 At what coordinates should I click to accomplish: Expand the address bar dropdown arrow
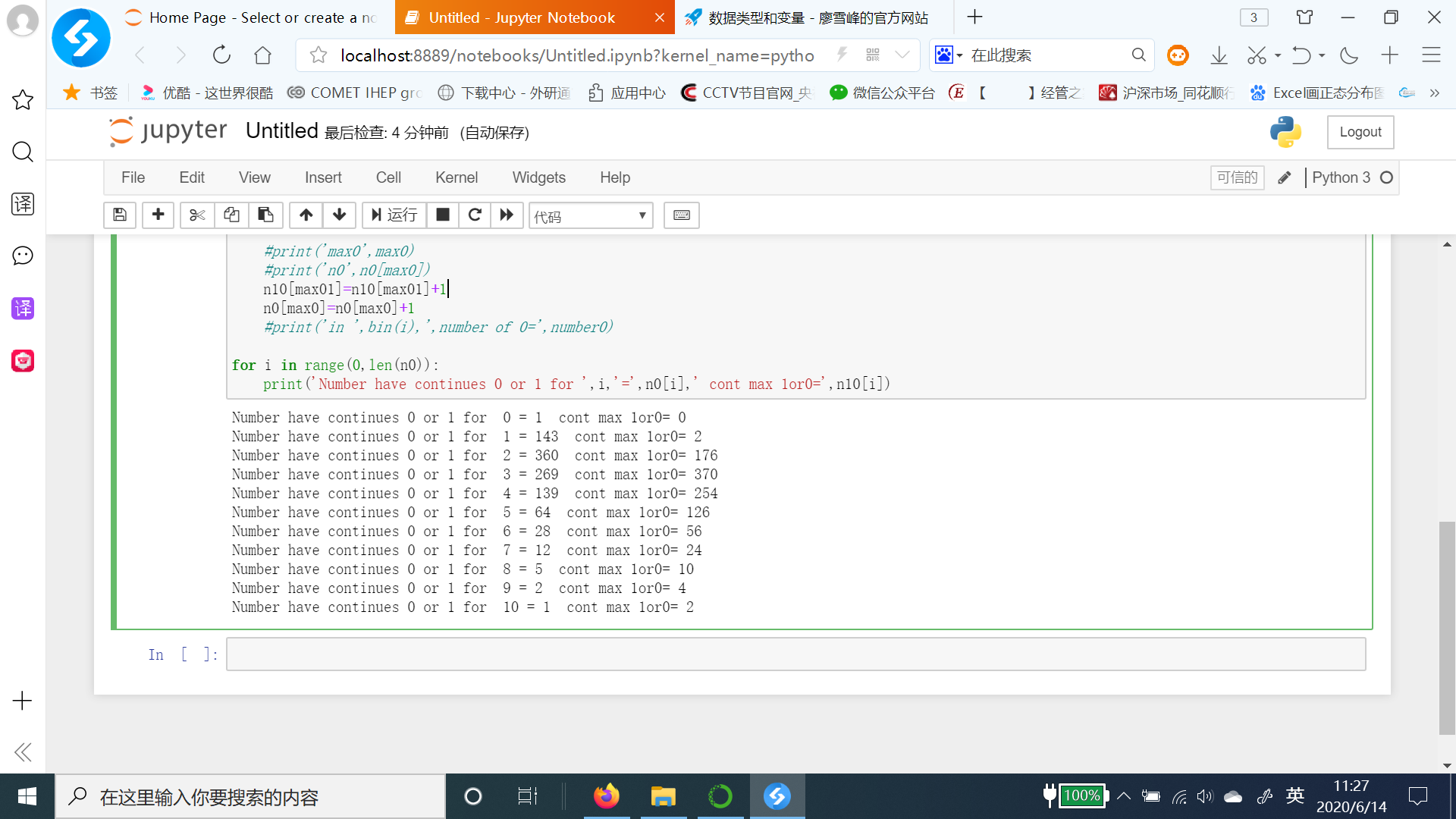point(902,55)
